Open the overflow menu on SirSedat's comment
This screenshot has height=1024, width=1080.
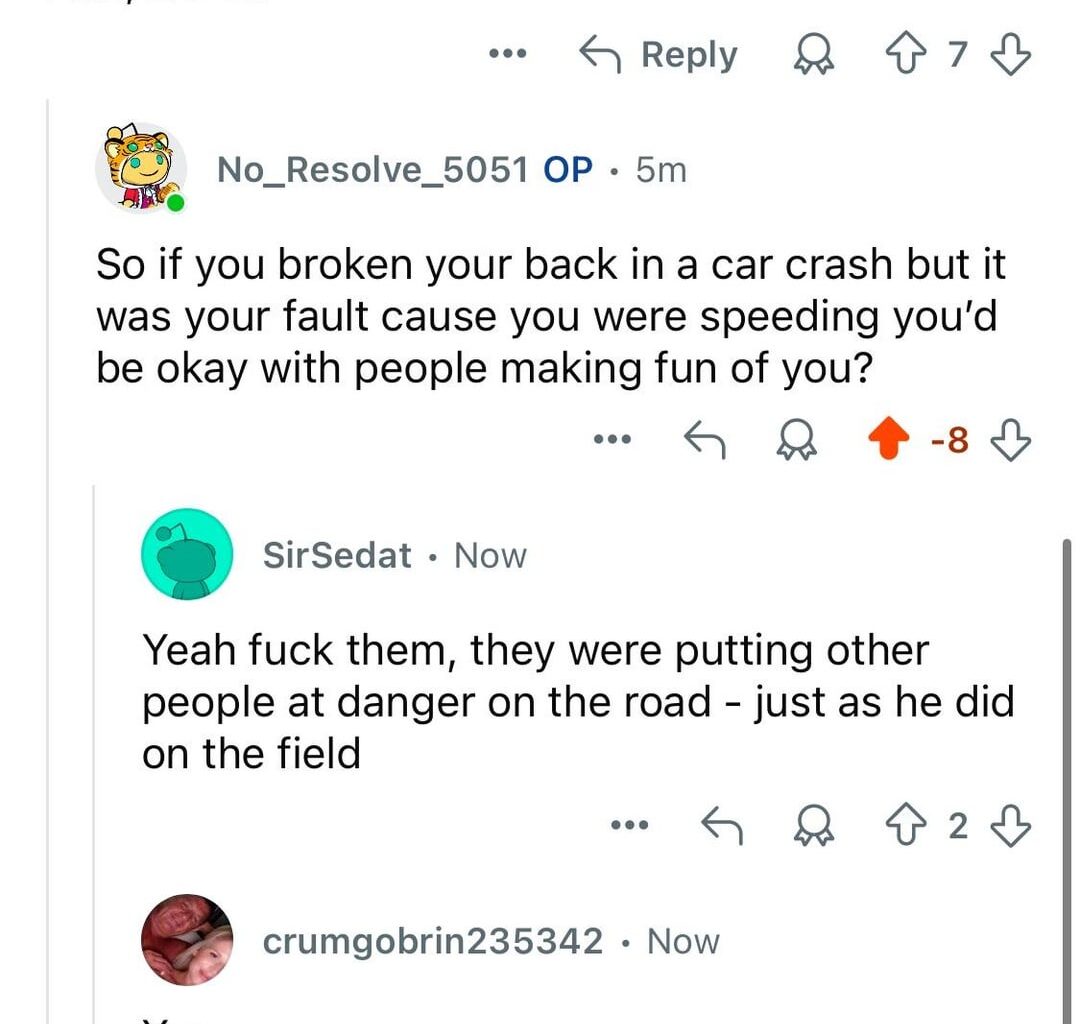(x=630, y=825)
